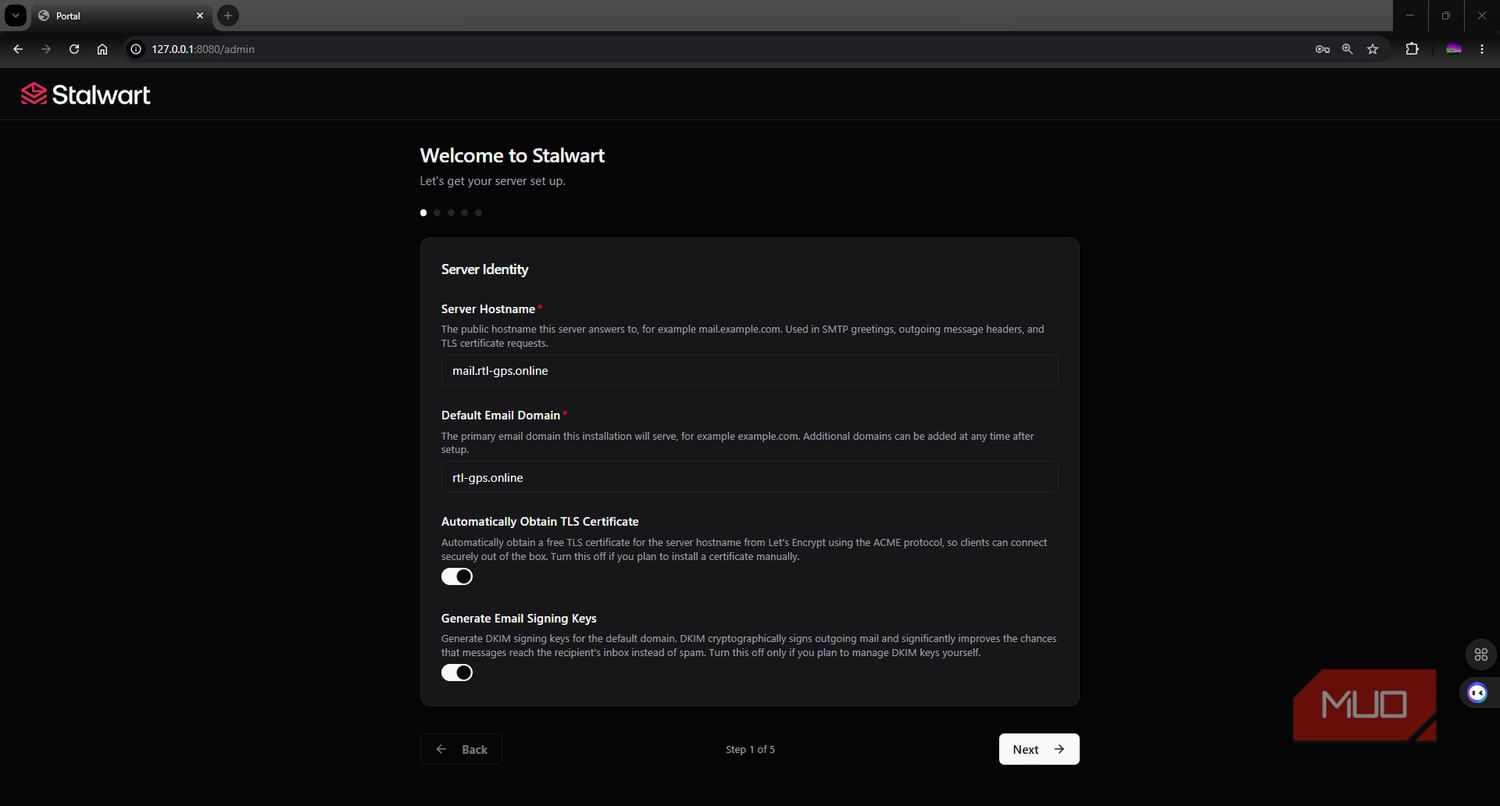The image size is (1500, 806).
Task: Open the browser extensions puzzle icon
Action: (x=1412, y=49)
